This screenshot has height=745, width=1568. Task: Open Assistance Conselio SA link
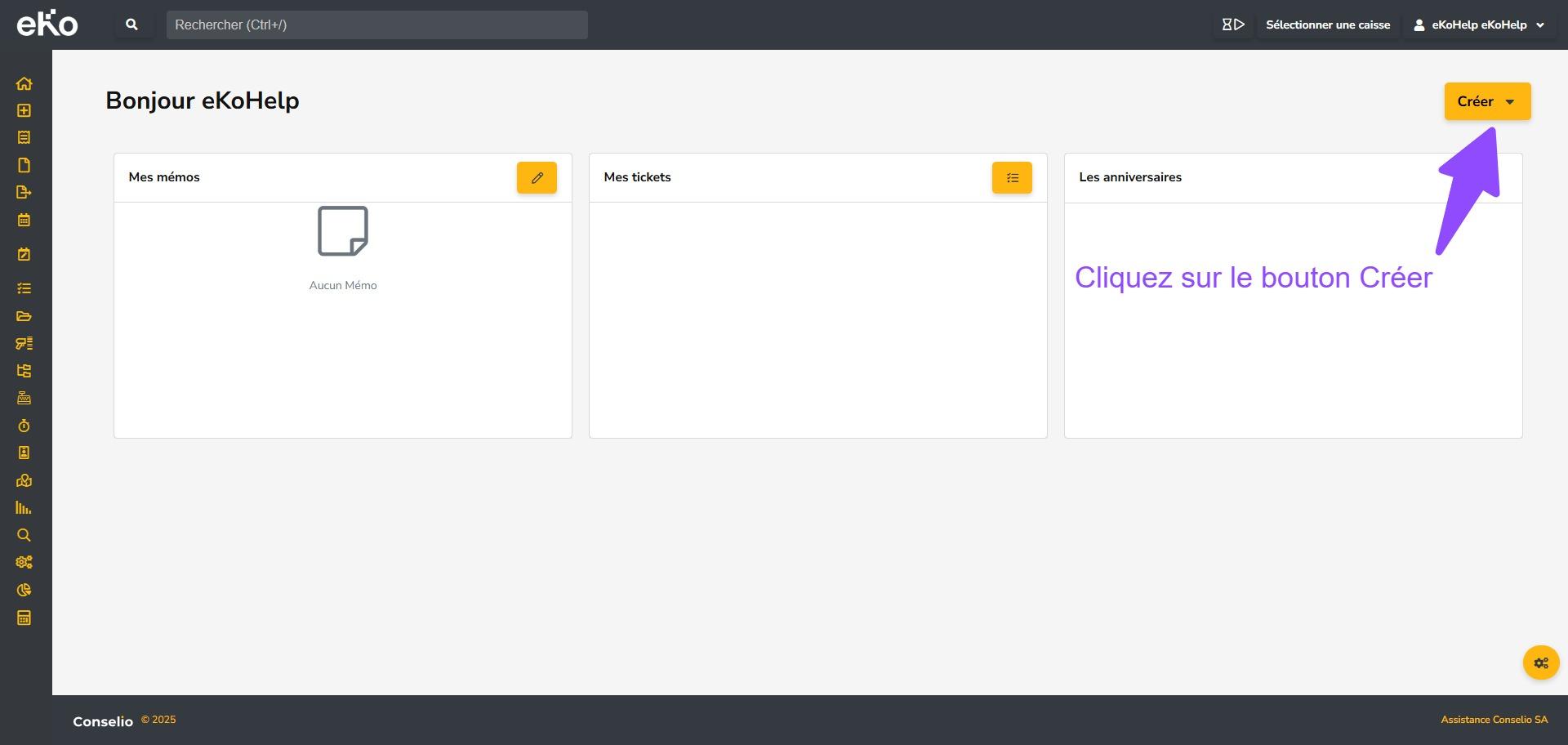[x=1494, y=720]
